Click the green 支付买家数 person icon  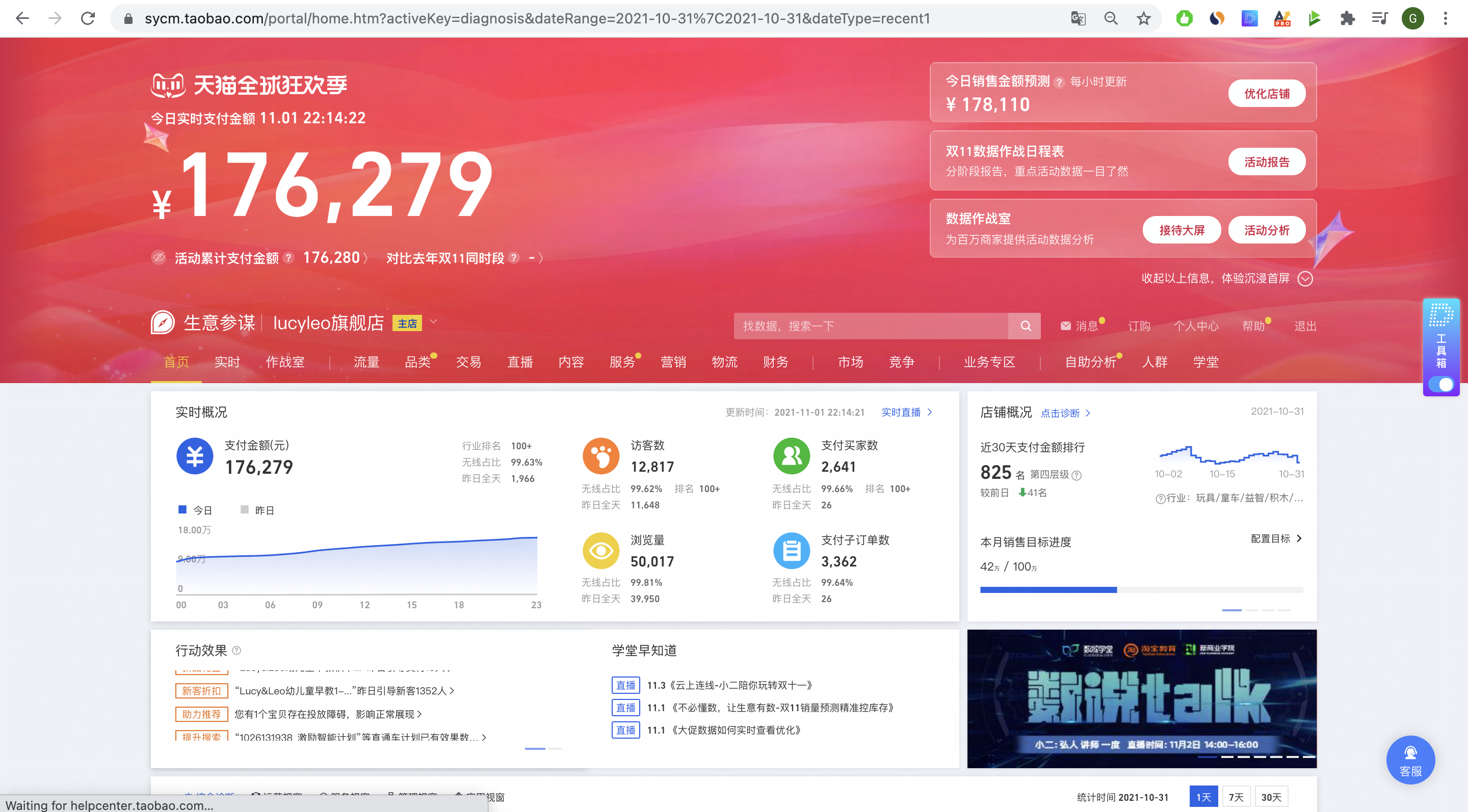792,456
